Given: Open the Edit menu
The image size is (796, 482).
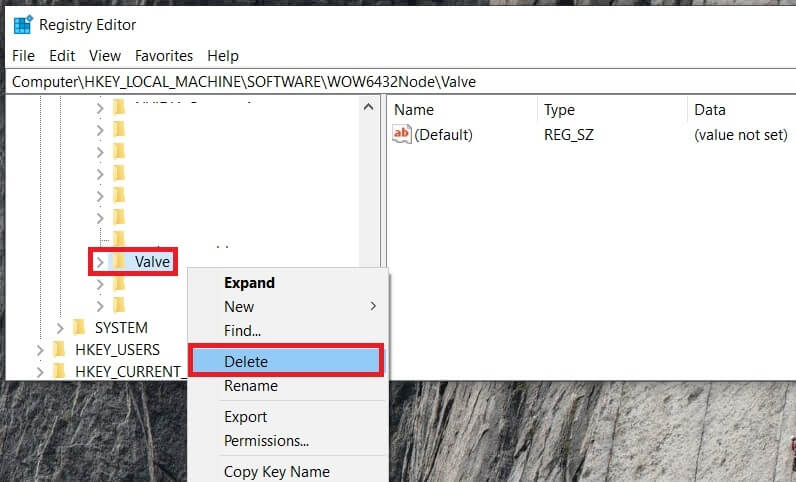Looking at the screenshot, I should (x=62, y=56).
